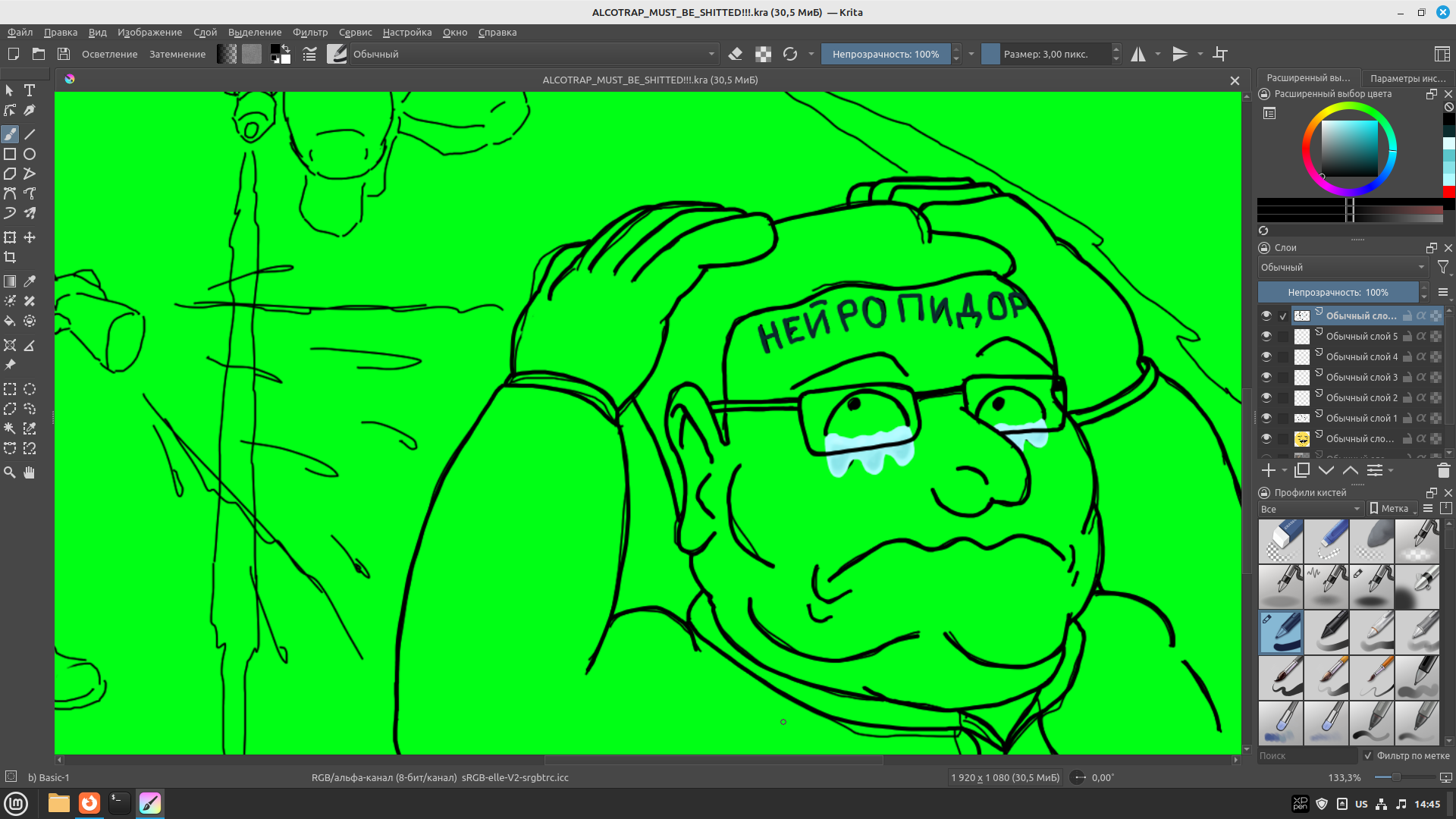1456x819 pixels.
Task: Select the Ellipse shape tool
Action: (30, 154)
